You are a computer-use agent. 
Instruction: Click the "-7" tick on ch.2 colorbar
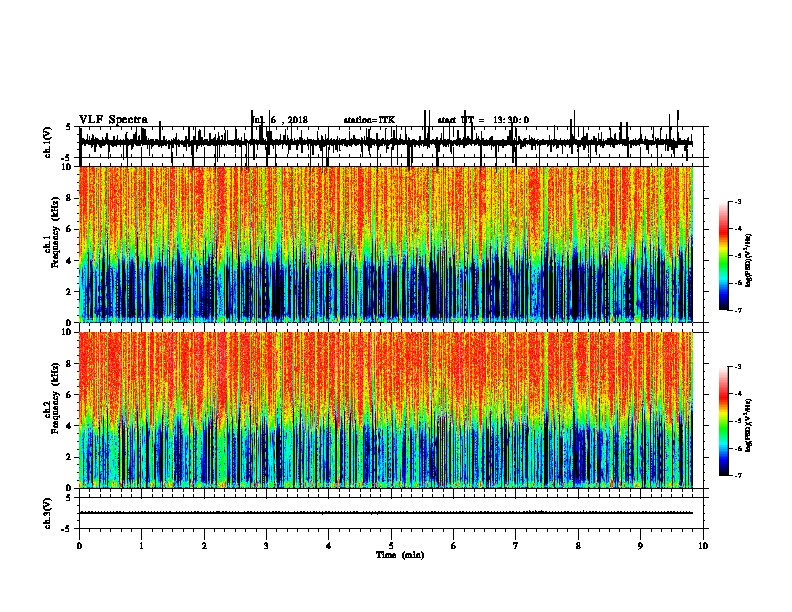point(738,476)
